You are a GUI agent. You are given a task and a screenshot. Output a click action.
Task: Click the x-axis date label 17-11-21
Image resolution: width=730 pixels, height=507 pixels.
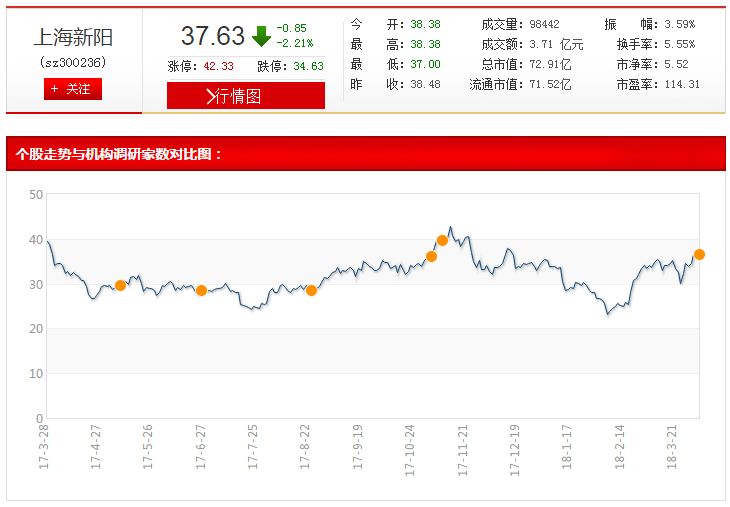(x=462, y=450)
